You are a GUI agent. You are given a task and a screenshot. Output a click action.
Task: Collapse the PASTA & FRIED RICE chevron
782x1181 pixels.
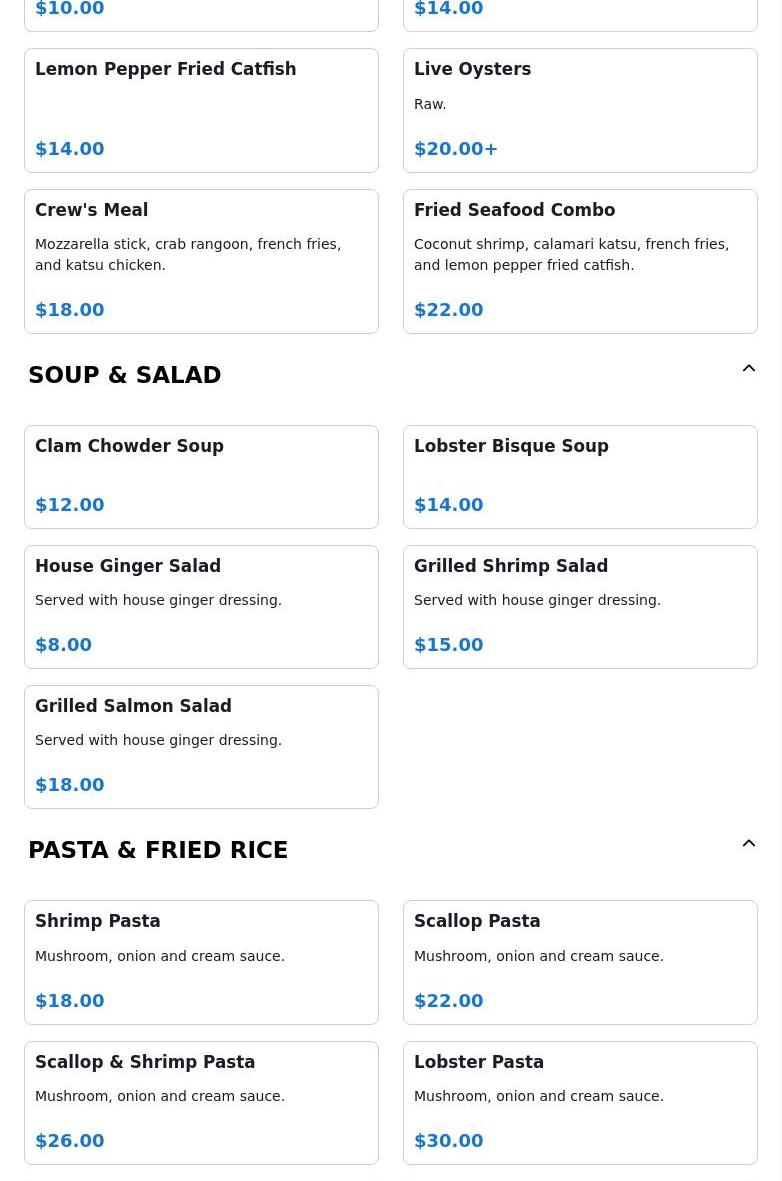pyautogui.click(x=748, y=844)
